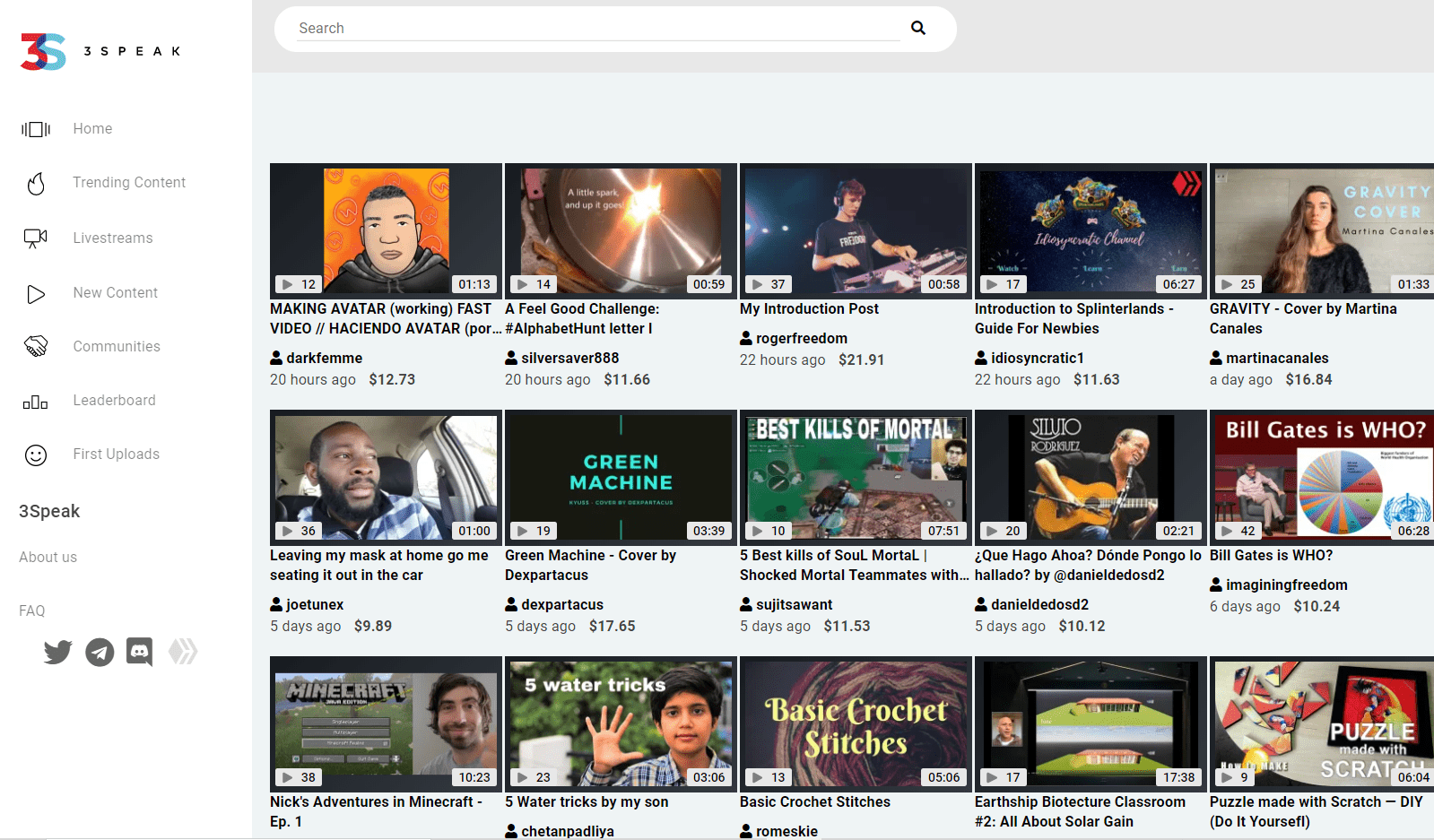This screenshot has width=1434, height=840.
Task: Open the Twitter social icon
Action: [57, 652]
